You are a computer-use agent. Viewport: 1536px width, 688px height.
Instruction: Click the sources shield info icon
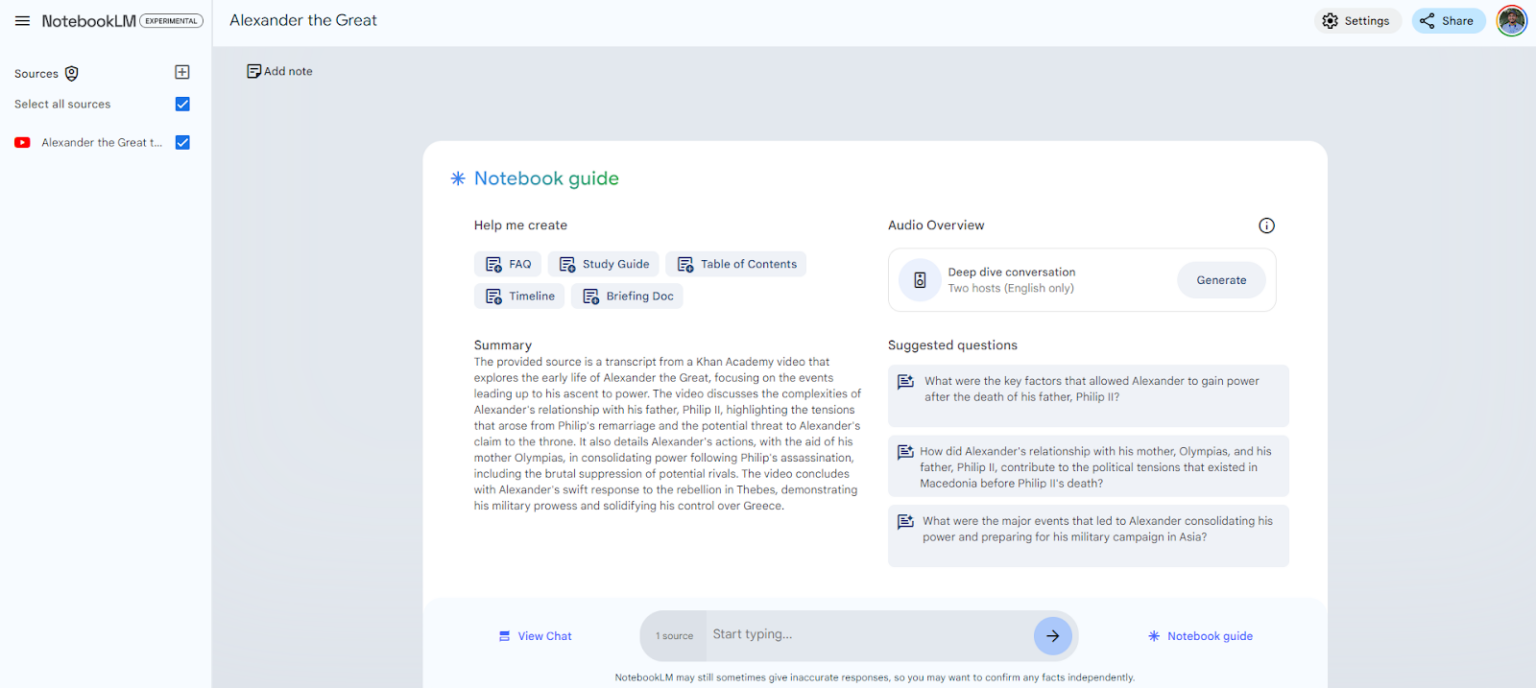pos(71,74)
